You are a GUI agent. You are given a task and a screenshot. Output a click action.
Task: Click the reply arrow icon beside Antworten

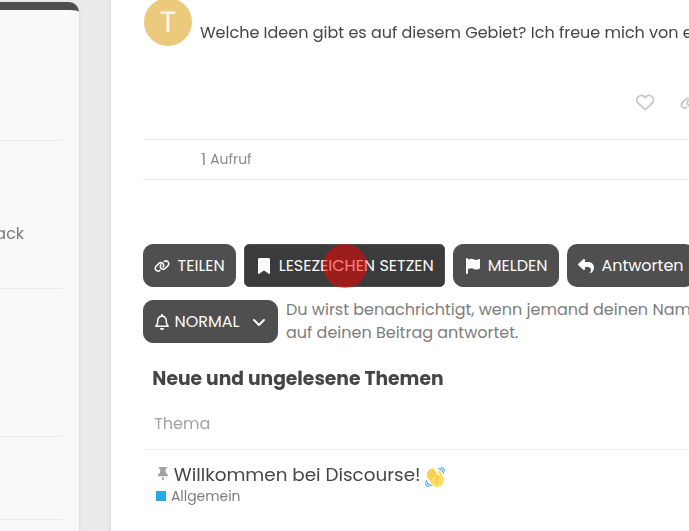(x=586, y=266)
